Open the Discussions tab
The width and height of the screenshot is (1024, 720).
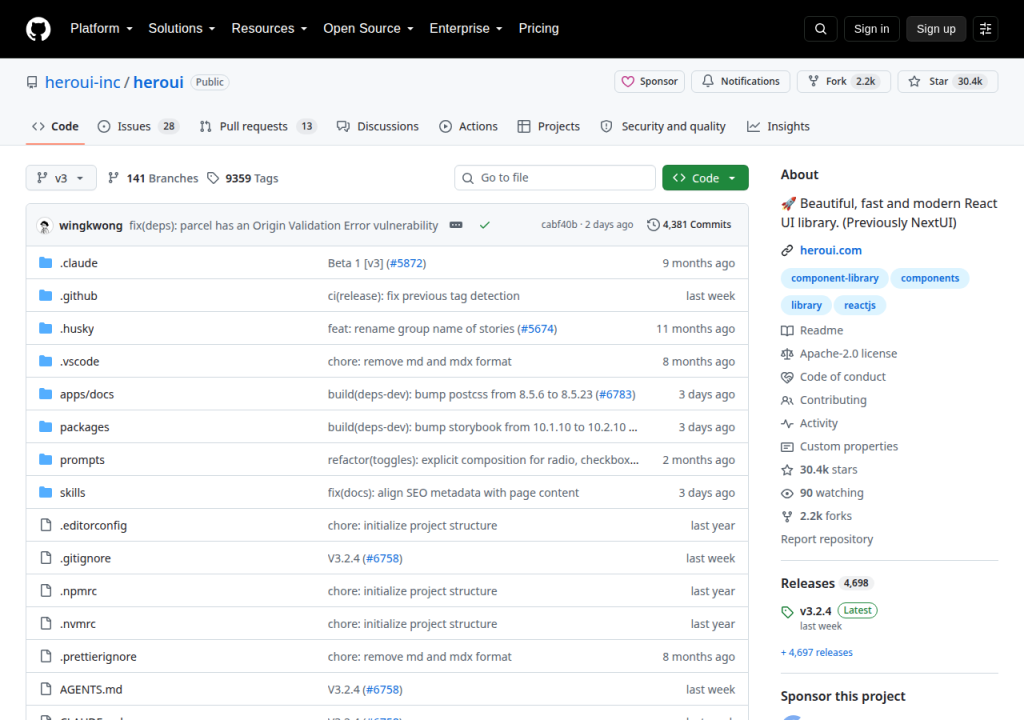377,127
